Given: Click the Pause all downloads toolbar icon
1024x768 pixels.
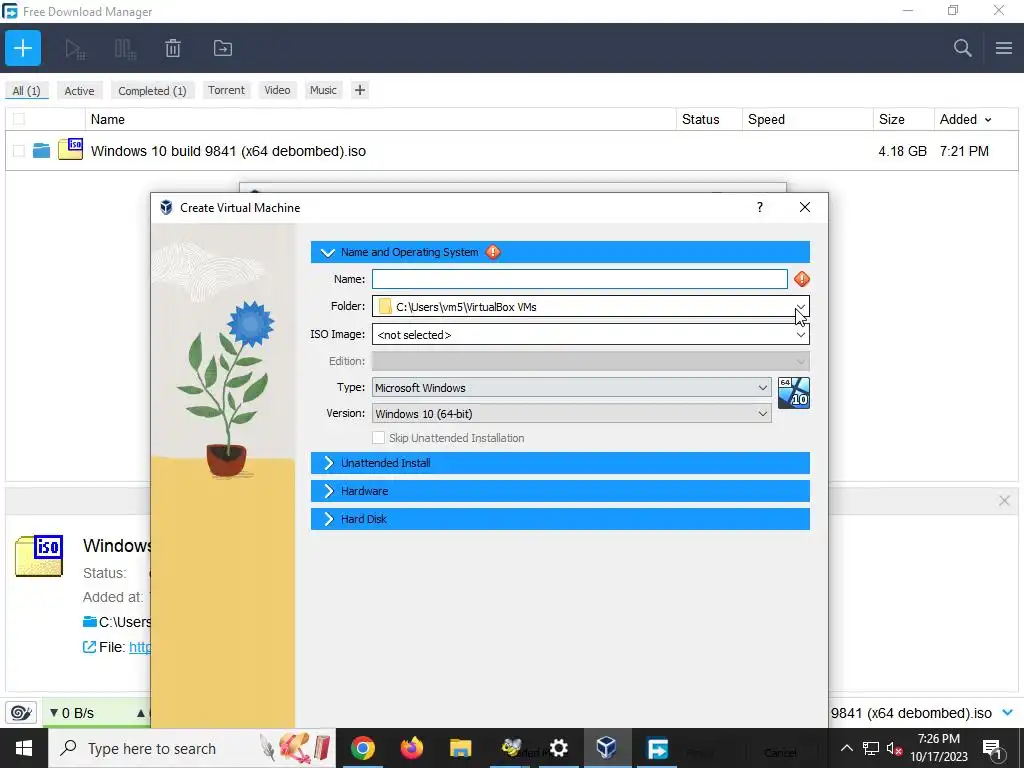Looking at the screenshot, I should click(125, 48).
